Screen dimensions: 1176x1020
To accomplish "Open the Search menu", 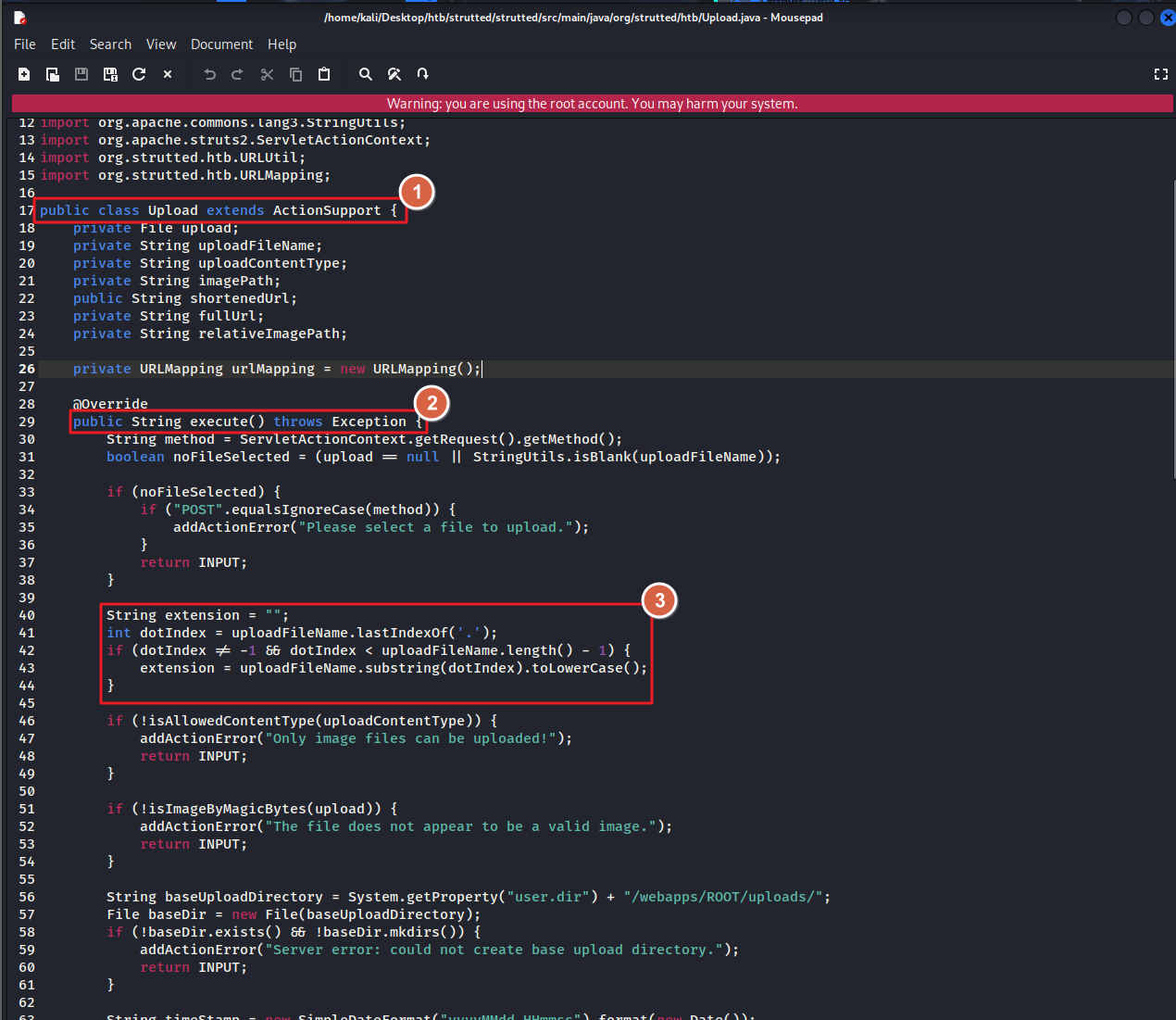I will click(110, 44).
